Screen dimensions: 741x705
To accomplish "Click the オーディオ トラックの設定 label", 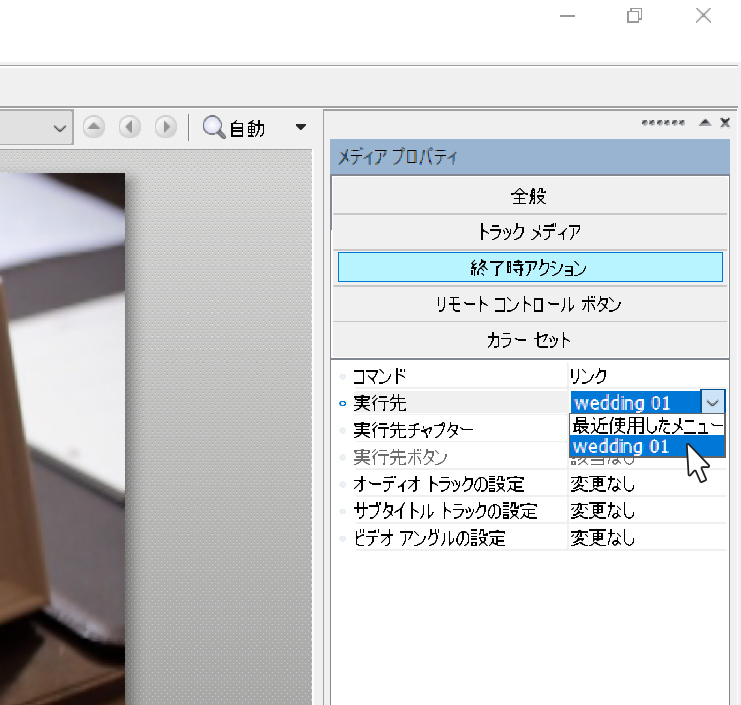I will point(439,484).
